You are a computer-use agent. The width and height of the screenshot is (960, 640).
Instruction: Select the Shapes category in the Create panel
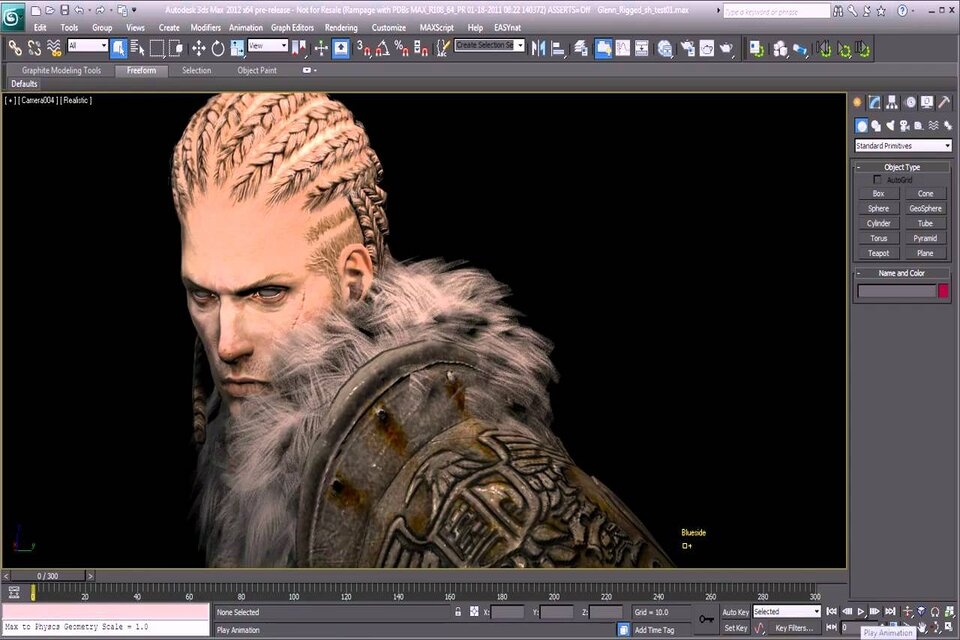coord(874,125)
